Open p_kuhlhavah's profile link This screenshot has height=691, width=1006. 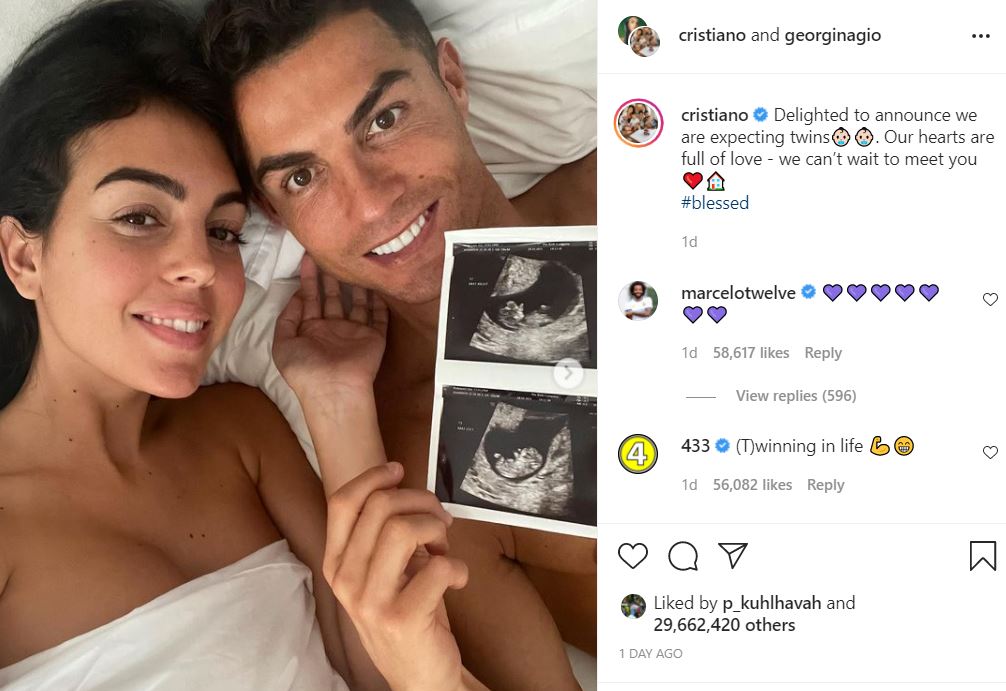tap(772, 603)
